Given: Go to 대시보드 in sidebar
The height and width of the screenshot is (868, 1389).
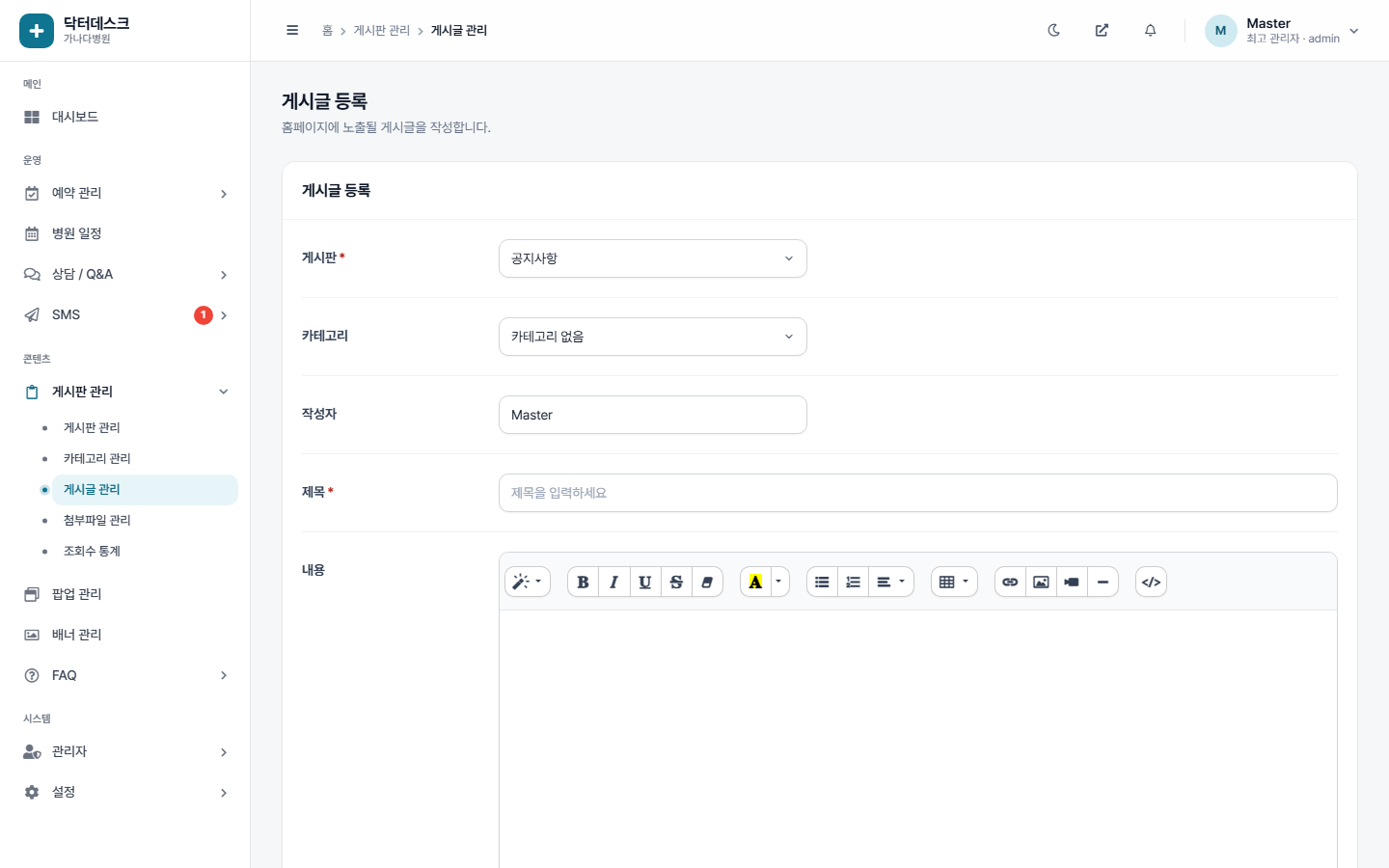Looking at the screenshot, I should point(125,117).
